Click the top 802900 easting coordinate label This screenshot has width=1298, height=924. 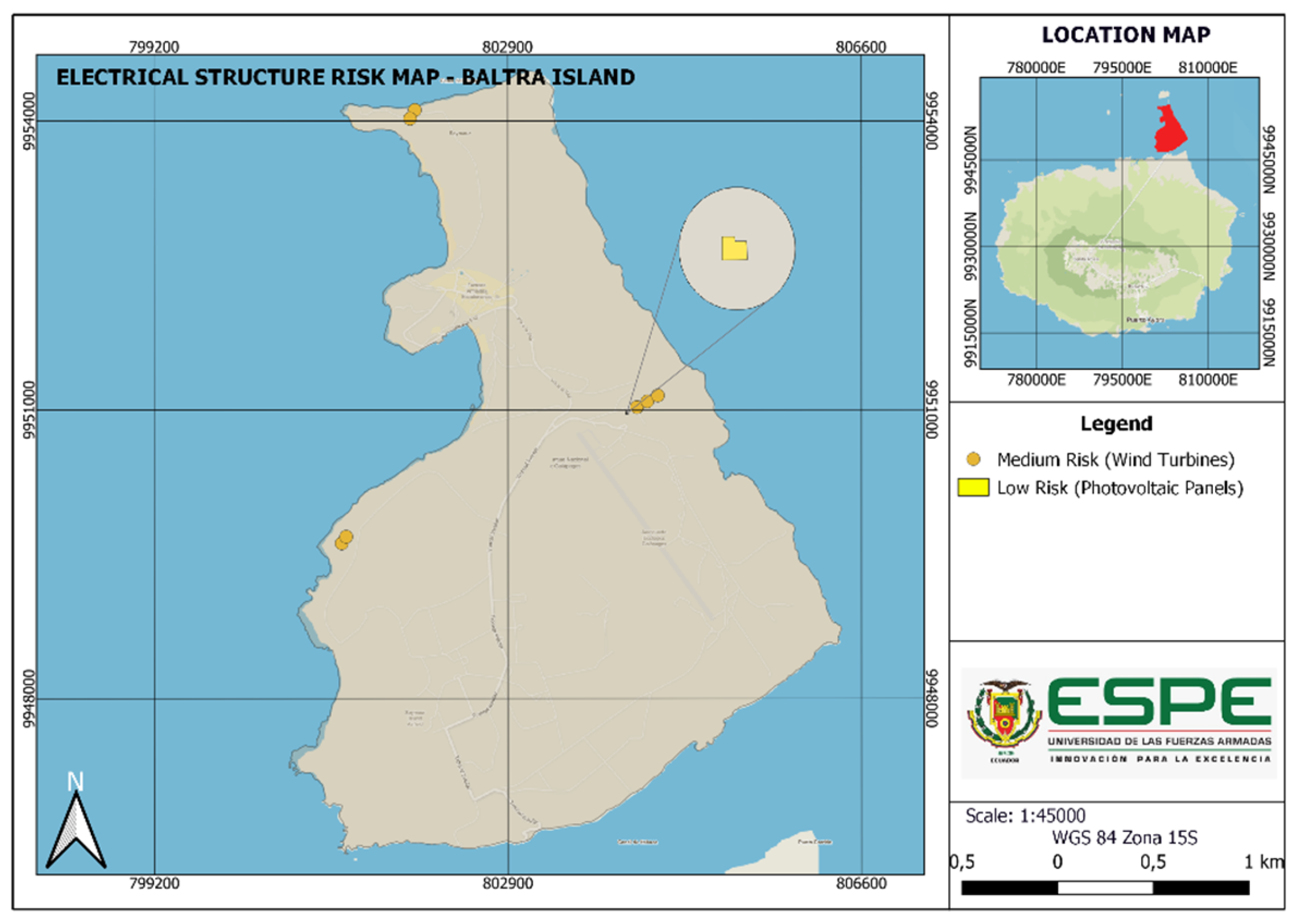point(507,47)
